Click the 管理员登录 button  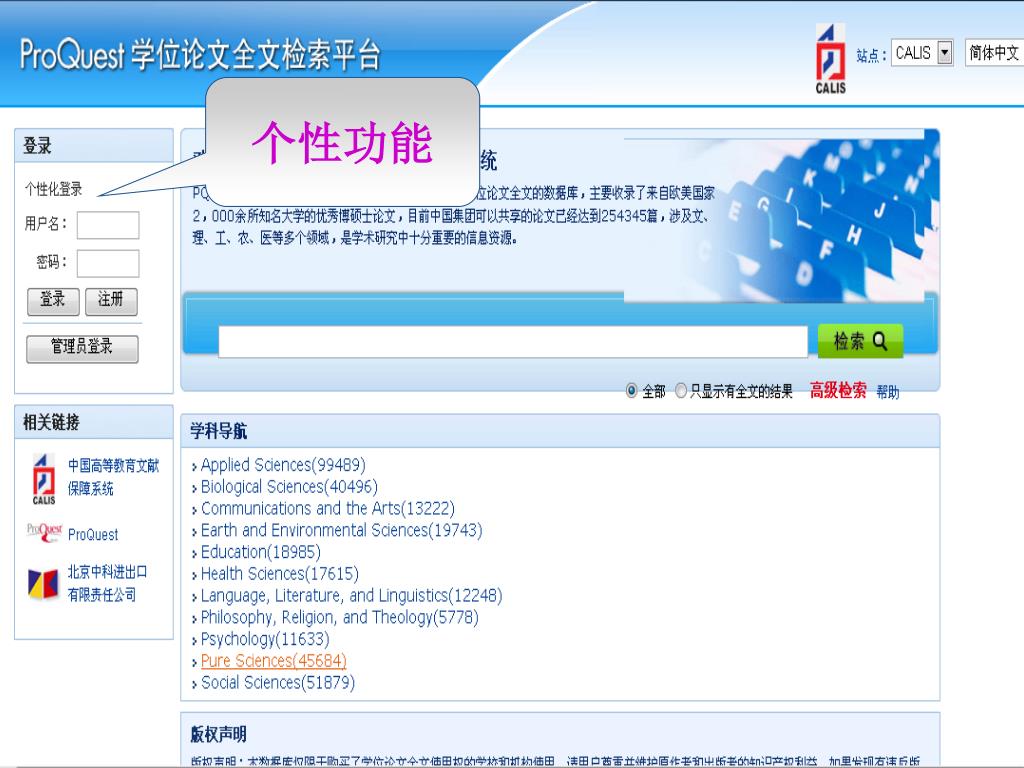tap(82, 348)
